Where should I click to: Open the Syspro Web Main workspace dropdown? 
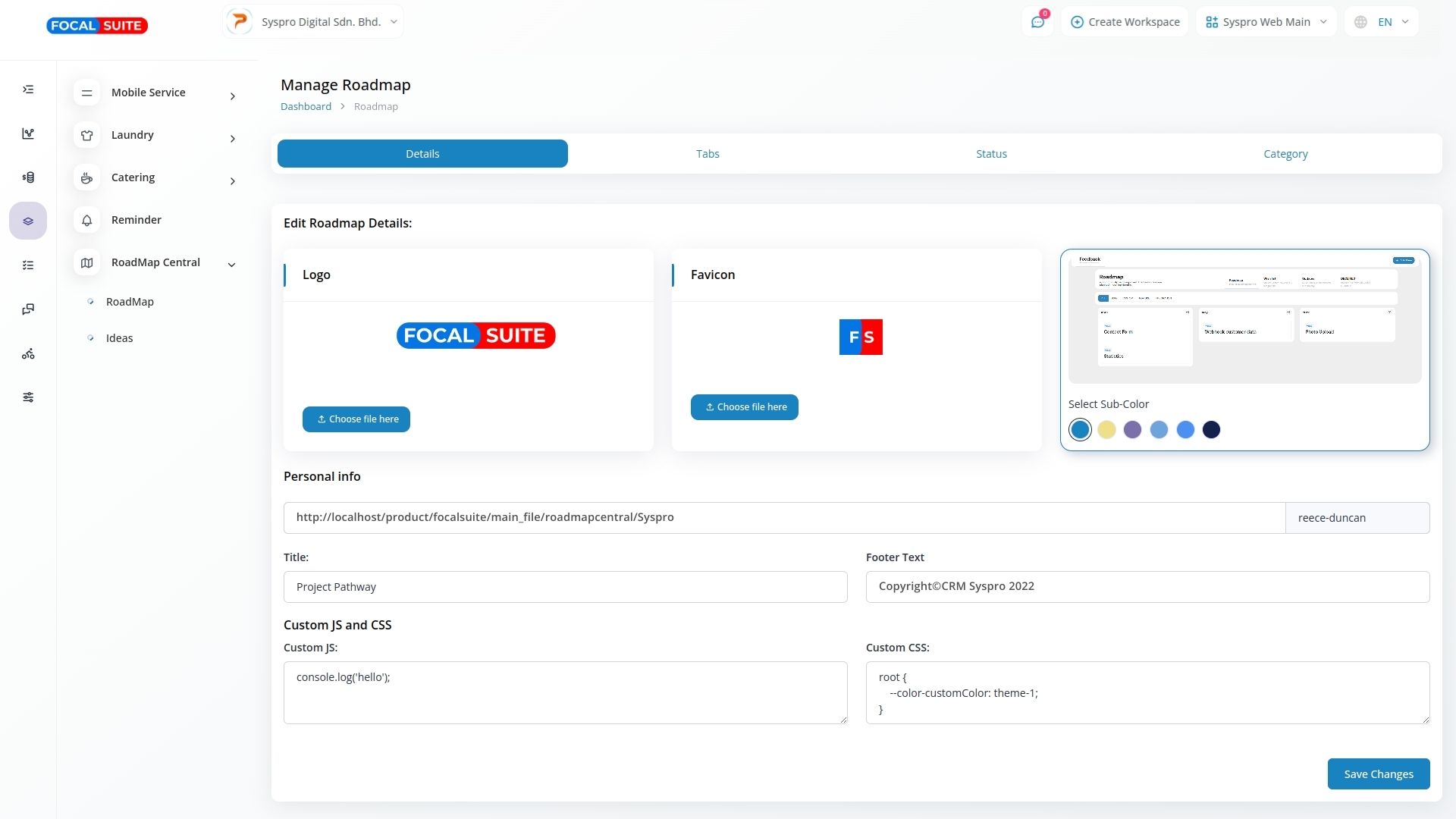[x=1266, y=22]
